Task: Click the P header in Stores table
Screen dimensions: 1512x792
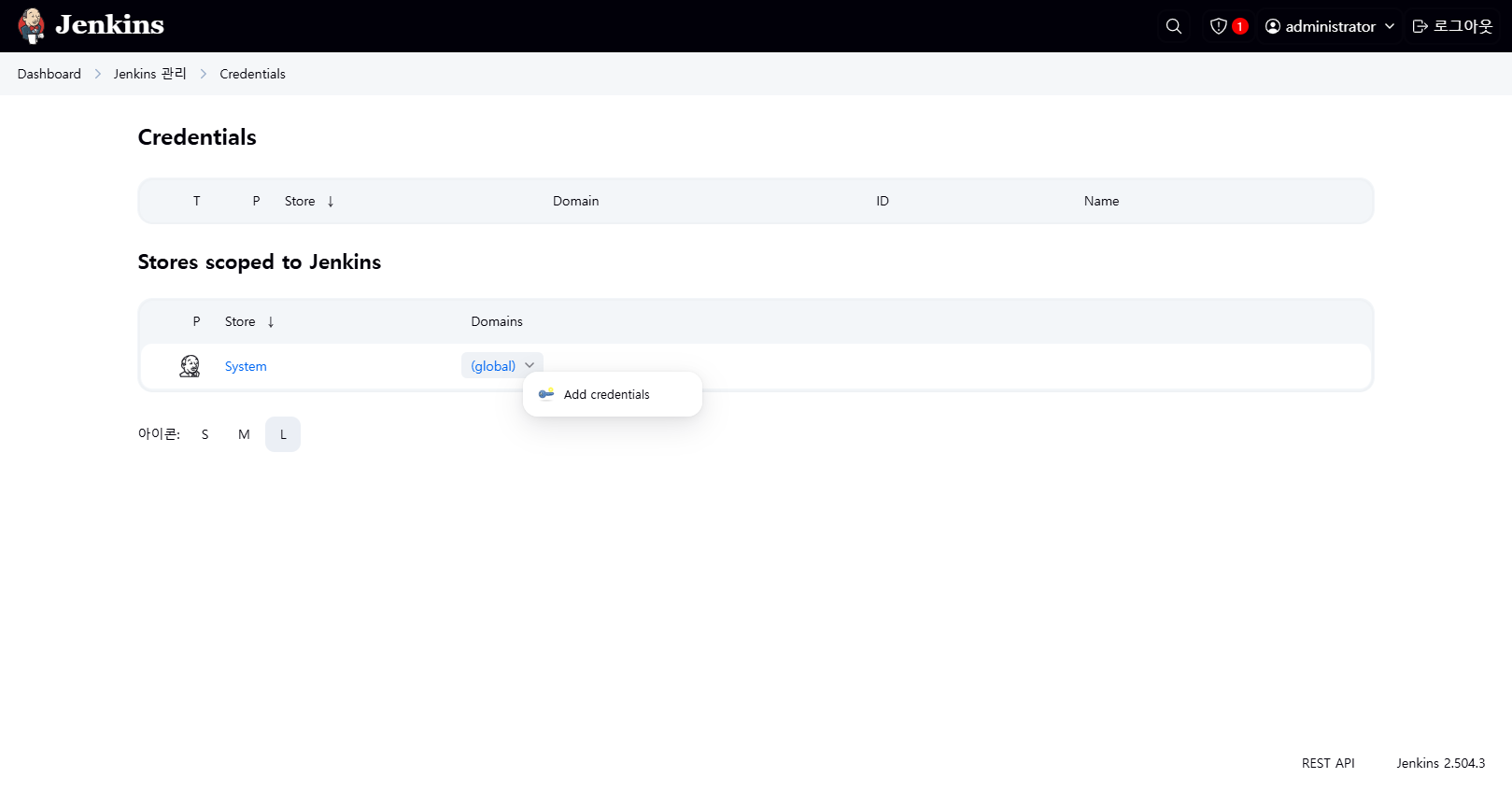Action: (196, 321)
